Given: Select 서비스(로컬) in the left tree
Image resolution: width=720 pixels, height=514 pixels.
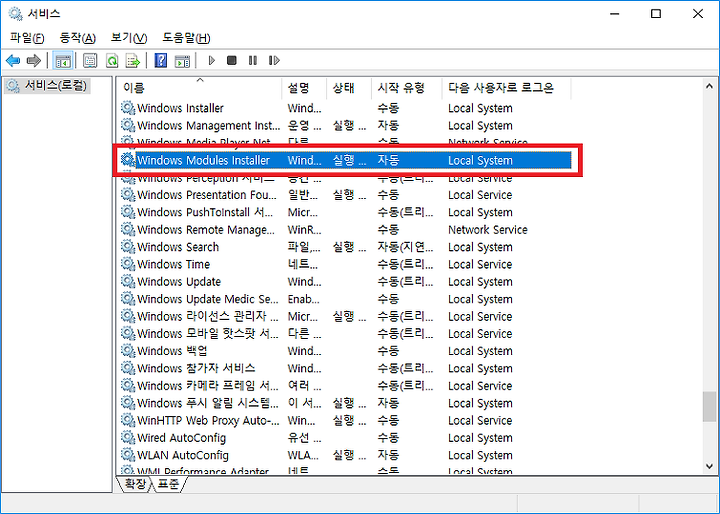Looking at the screenshot, I should 47,85.
